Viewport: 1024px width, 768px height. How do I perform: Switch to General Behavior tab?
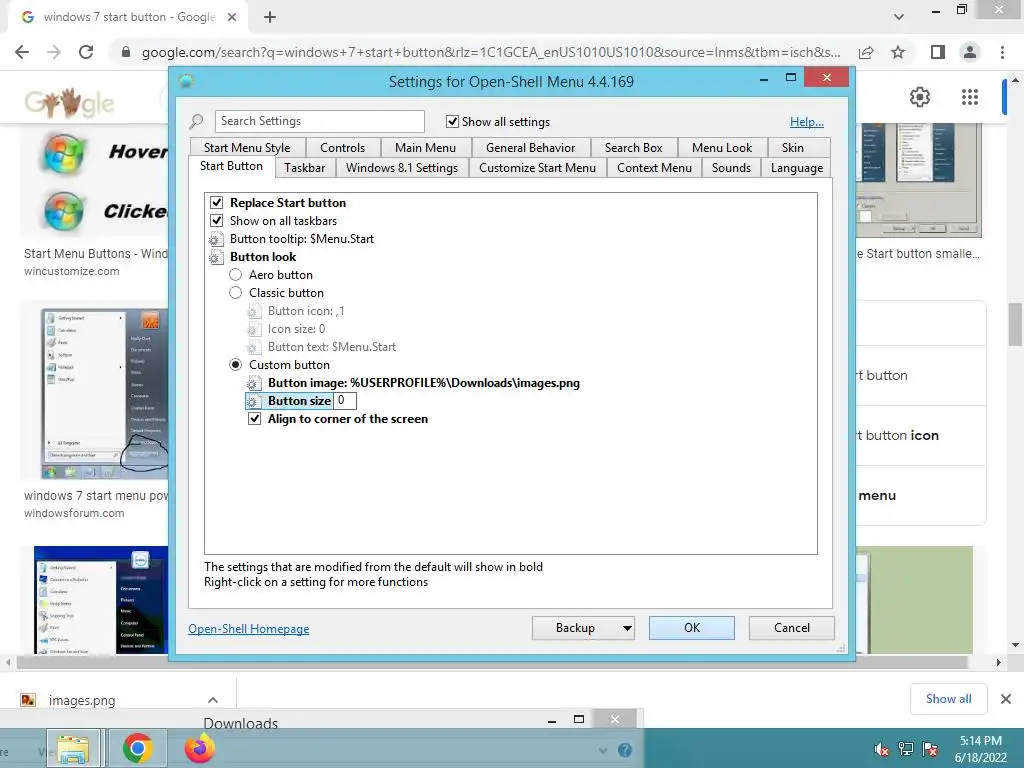530,148
